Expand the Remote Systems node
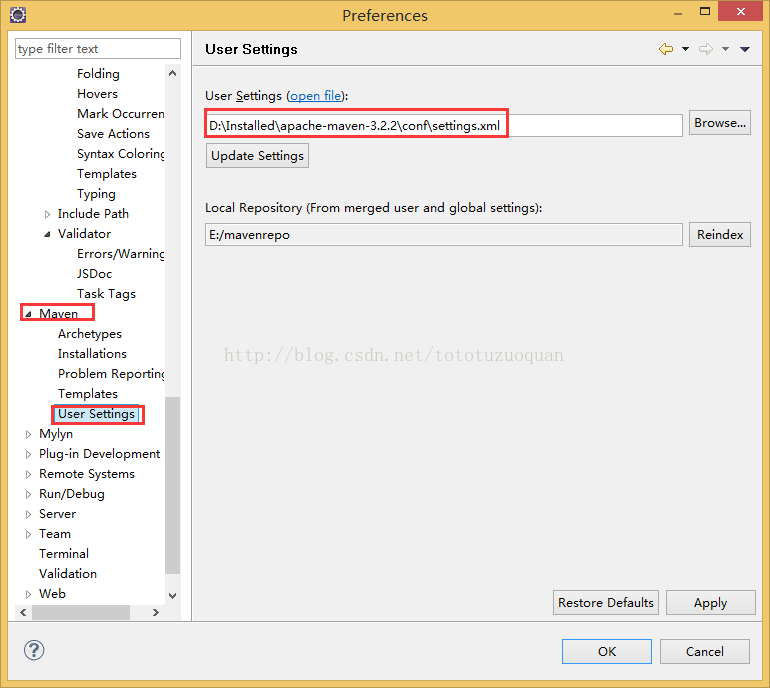The image size is (770, 688). 28,474
